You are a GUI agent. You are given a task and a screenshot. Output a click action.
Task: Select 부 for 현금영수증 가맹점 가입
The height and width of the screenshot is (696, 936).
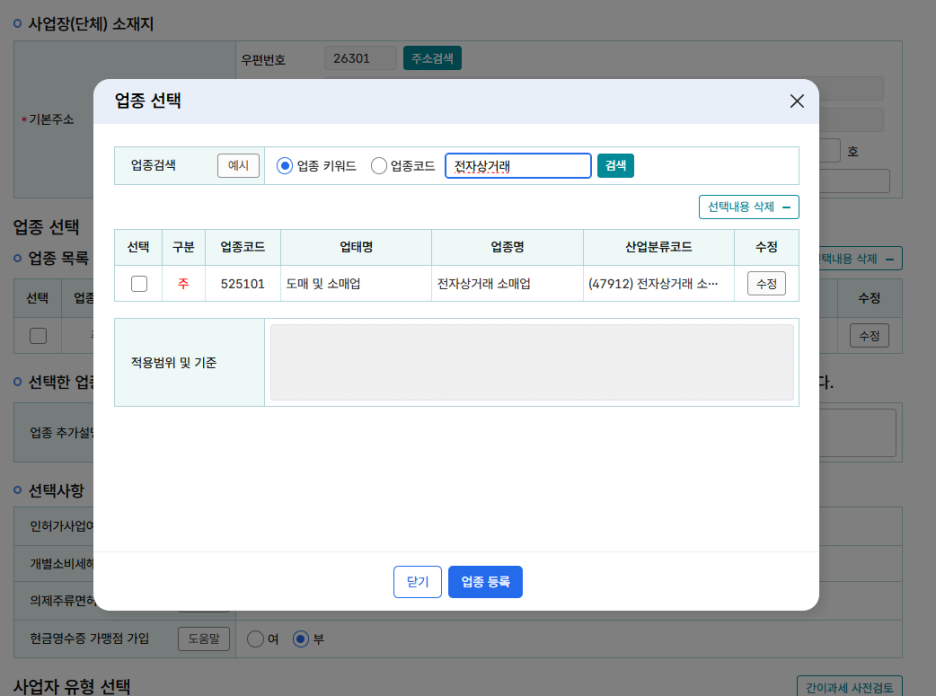[x=301, y=638]
